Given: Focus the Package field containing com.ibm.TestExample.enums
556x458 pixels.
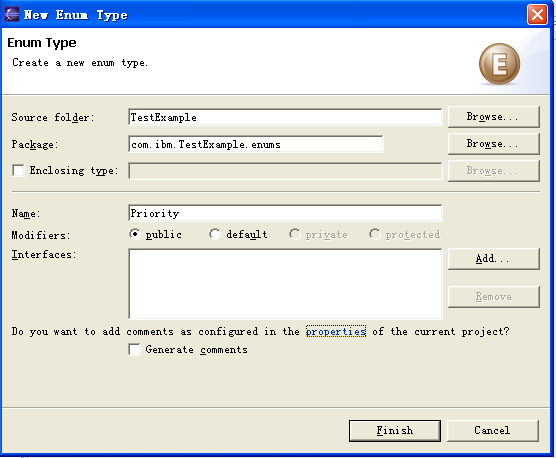Looking at the screenshot, I should tap(256, 144).
